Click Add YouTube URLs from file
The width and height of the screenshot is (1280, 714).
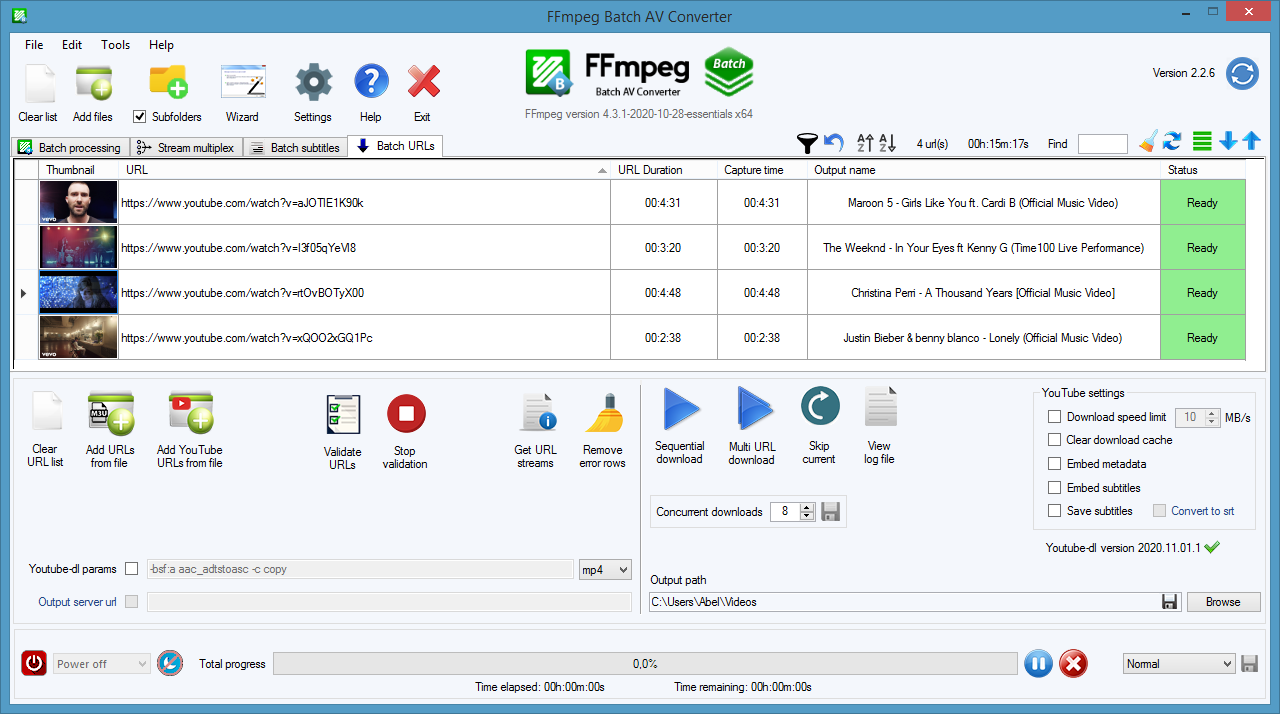(x=191, y=412)
